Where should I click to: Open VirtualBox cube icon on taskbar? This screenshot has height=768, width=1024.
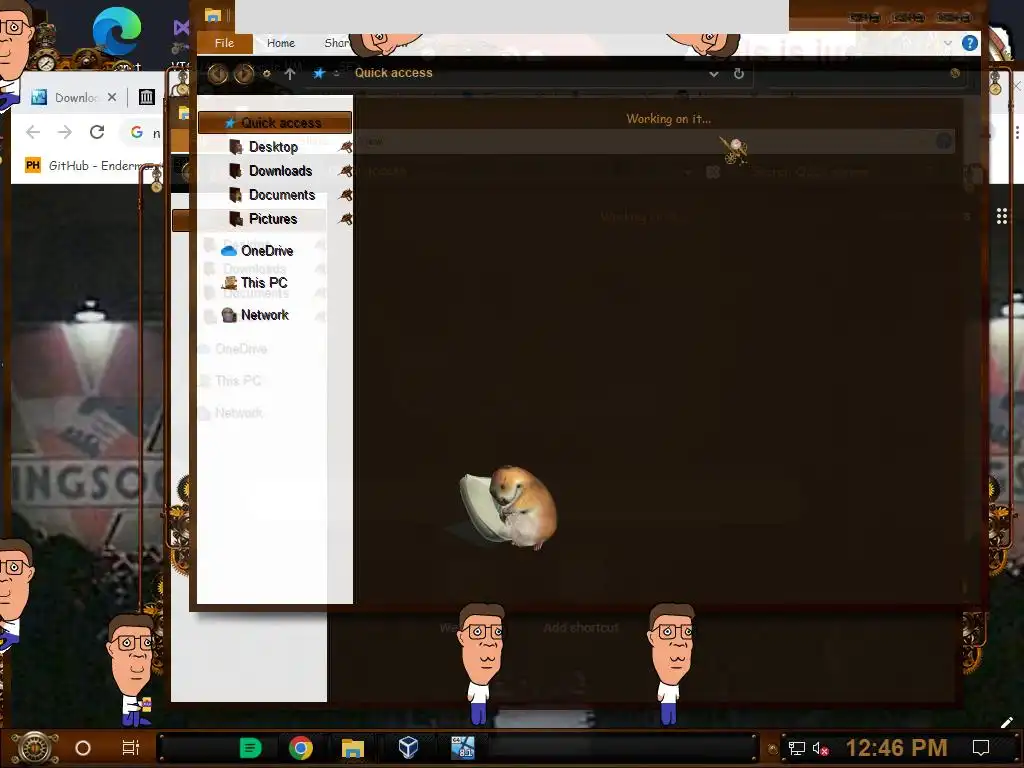tap(408, 747)
